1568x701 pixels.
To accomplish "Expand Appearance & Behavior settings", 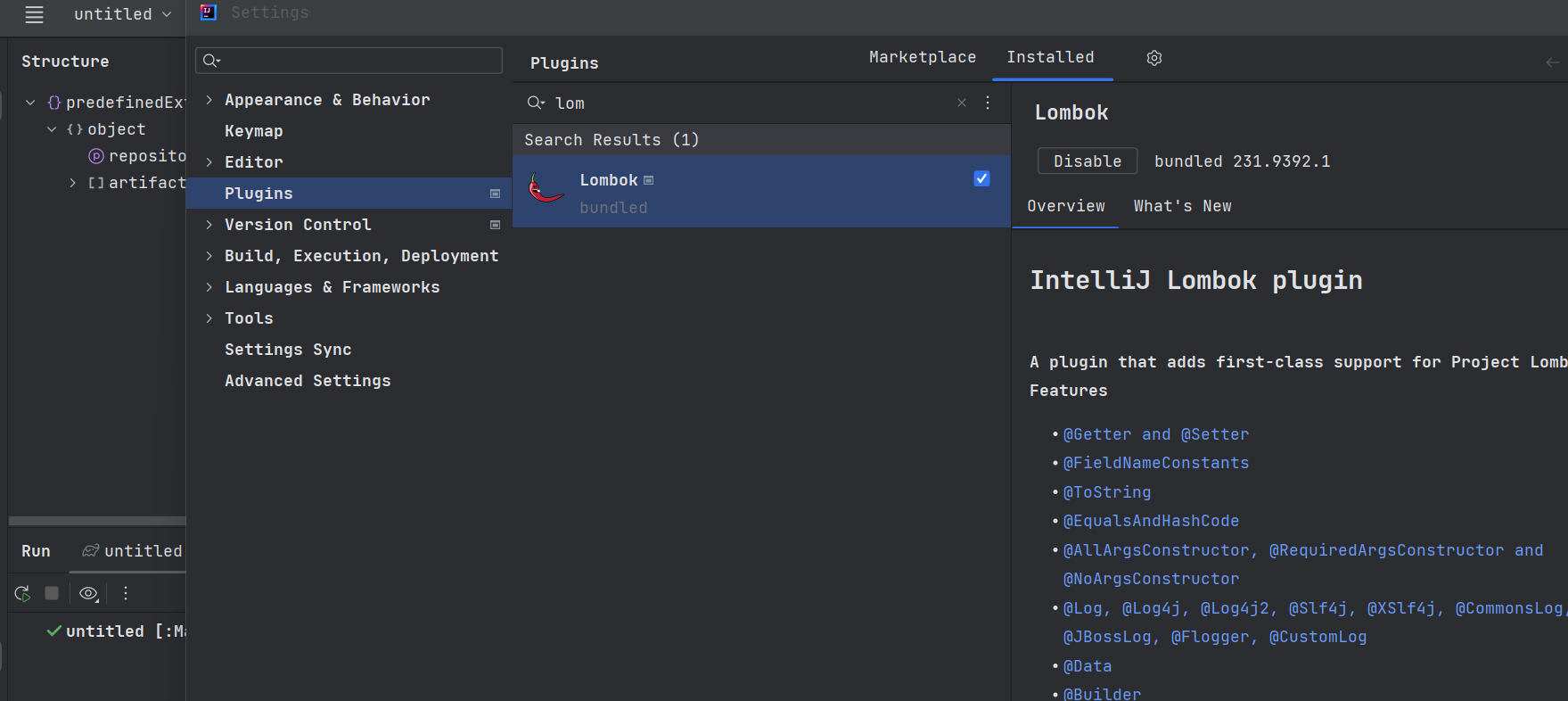I will tap(209, 100).
